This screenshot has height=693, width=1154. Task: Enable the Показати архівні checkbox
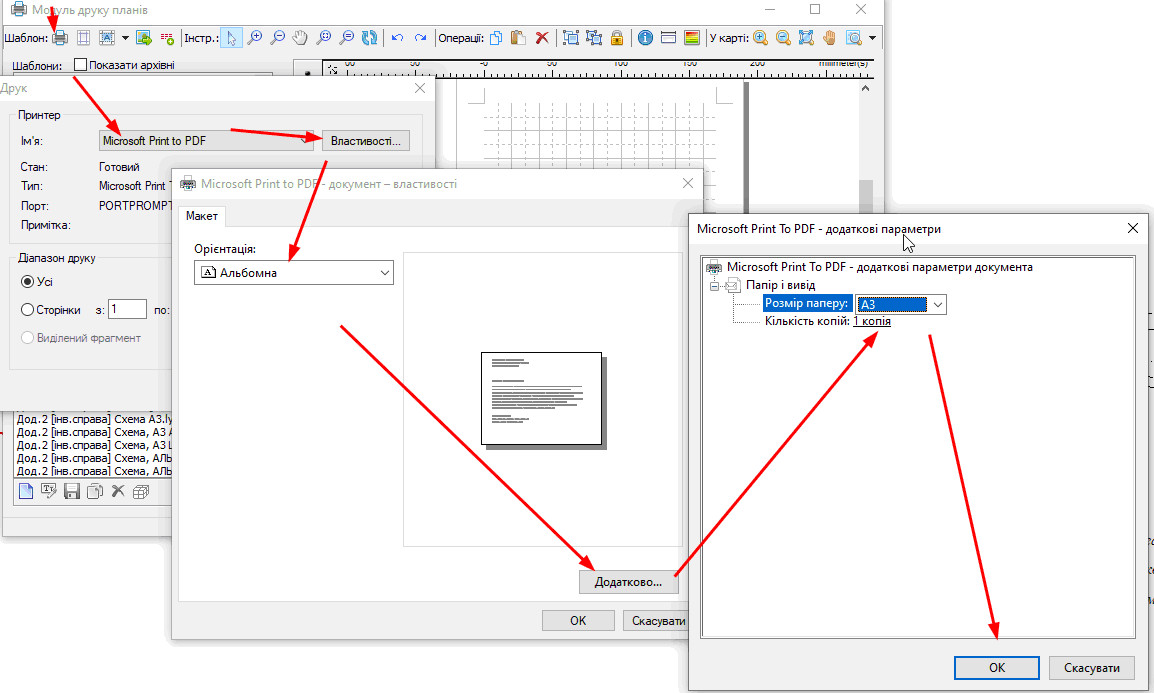click(81, 66)
